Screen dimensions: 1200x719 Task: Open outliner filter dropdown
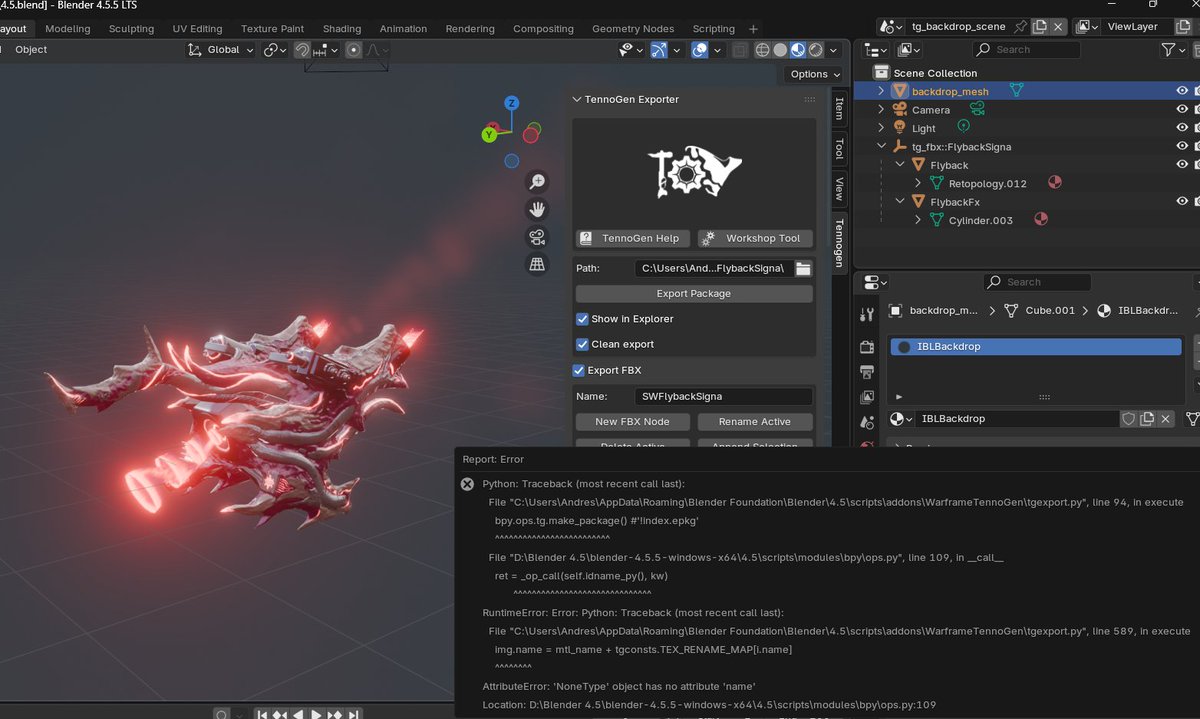click(1172, 50)
